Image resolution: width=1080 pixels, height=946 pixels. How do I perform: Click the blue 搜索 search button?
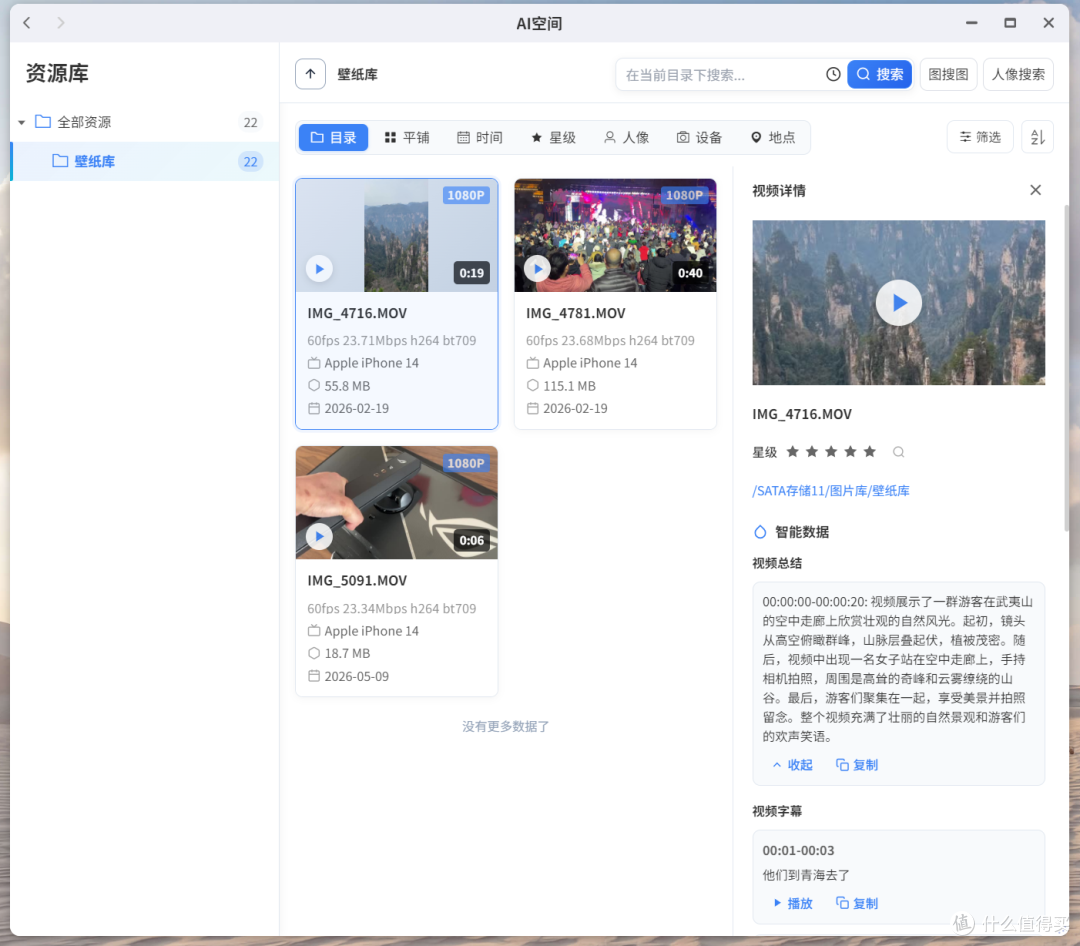(880, 74)
